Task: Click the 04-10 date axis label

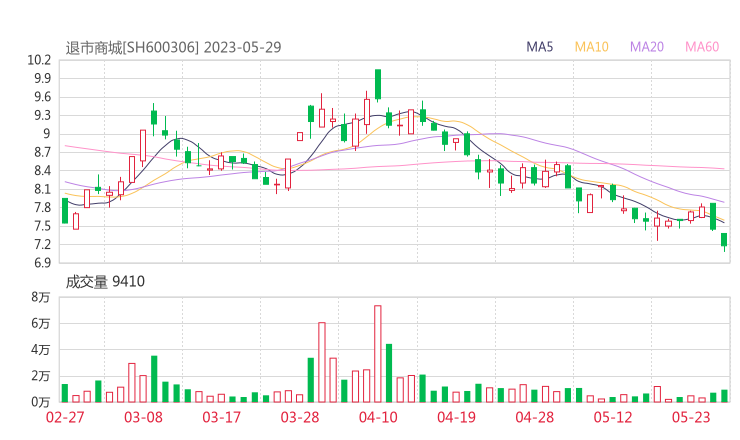Action: 378,417
